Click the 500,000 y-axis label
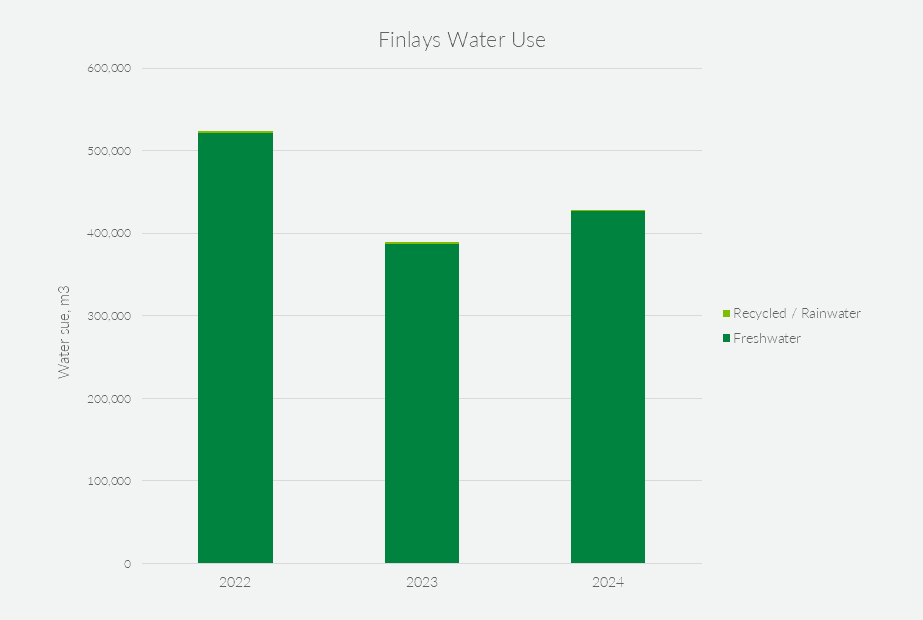This screenshot has width=923, height=620. pyautogui.click(x=109, y=151)
